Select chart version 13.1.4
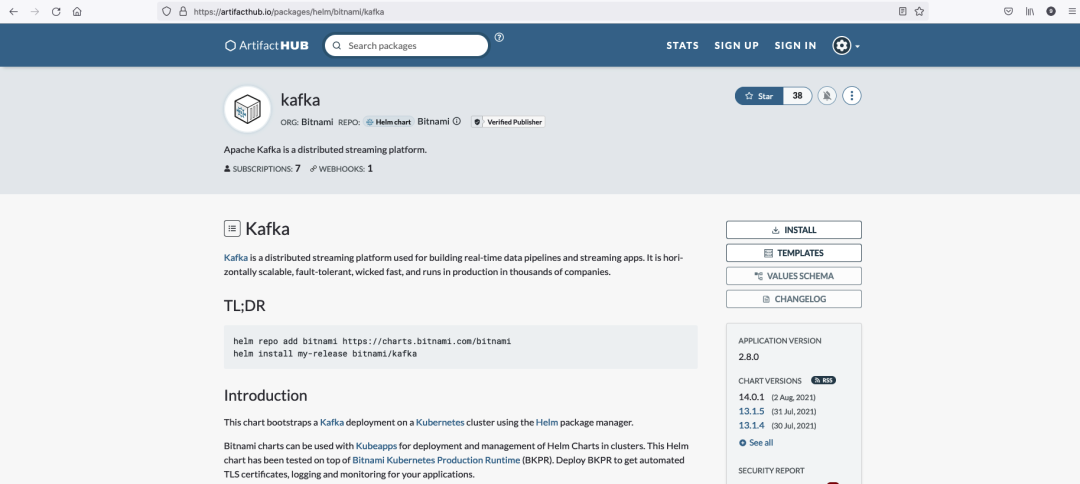The width and height of the screenshot is (1080, 484). point(751,425)
